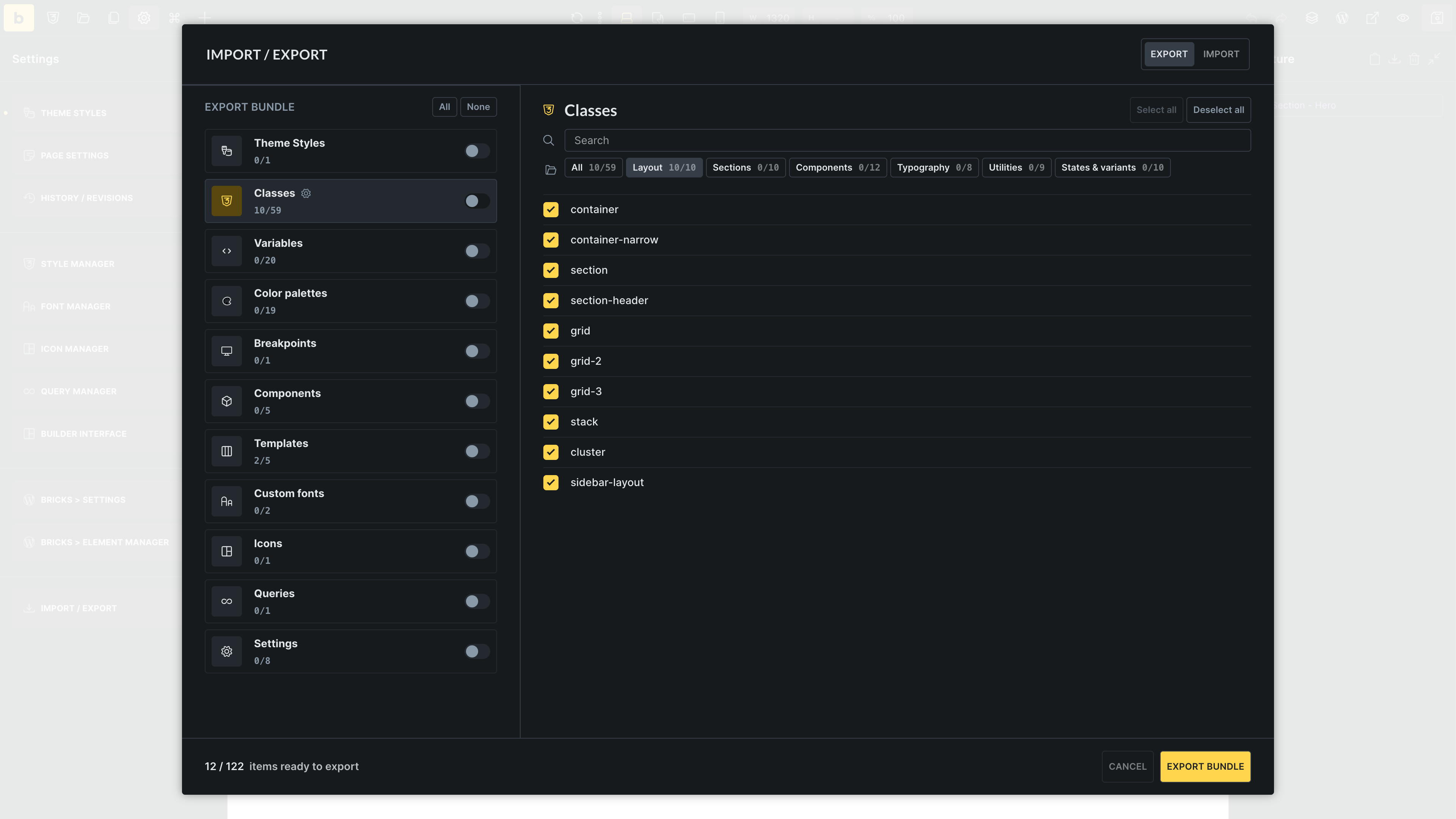Deselect the section-header class checkbox
The image size is (1456, 819).
[551, 301]
